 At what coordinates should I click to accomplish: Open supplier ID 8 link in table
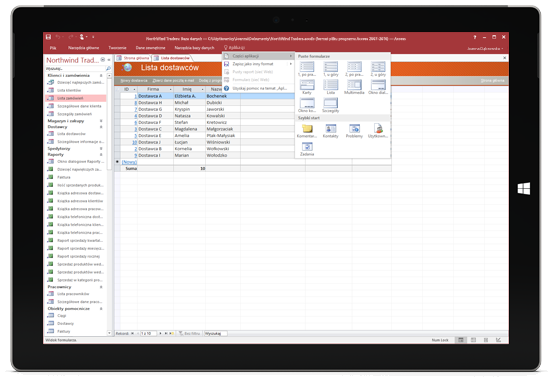(135, 103)
